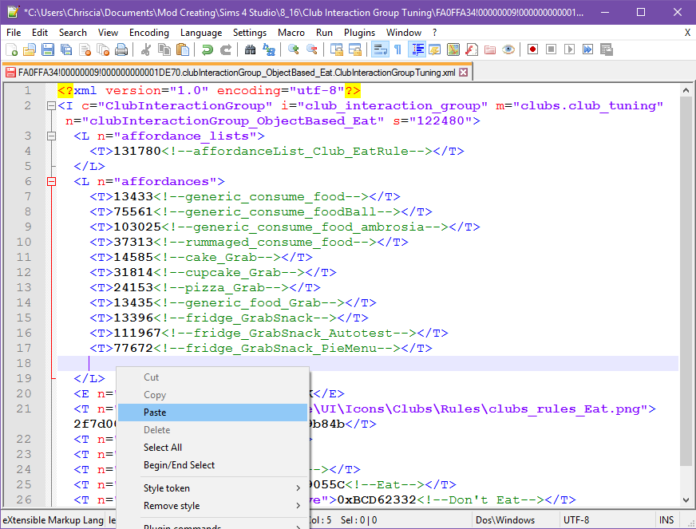Image resolution: width=696 pixels, height=529 pixels.
Task: Click the Undo arrow icon
Action: (x=208, y=49)
